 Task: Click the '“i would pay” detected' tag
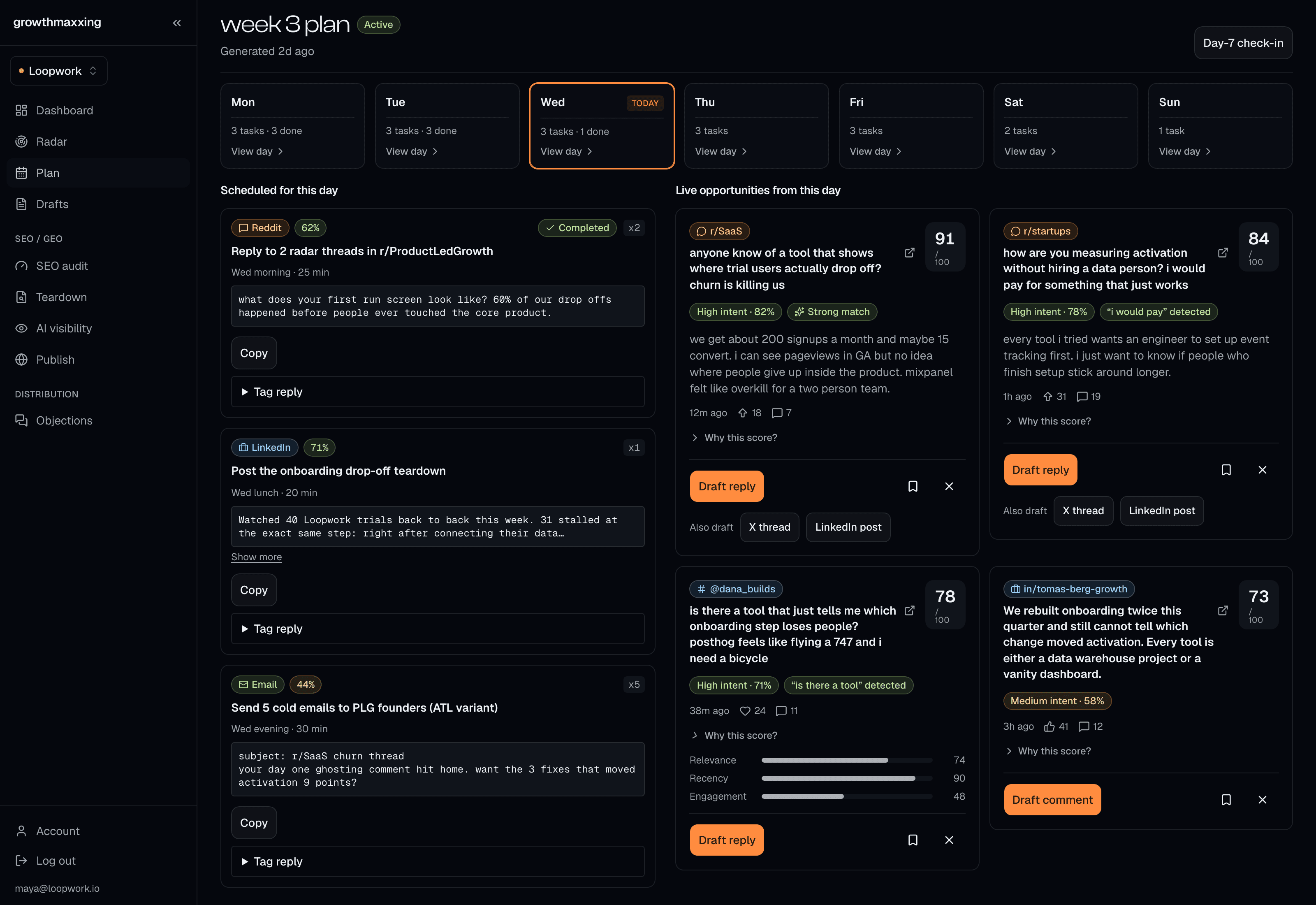1158,311
